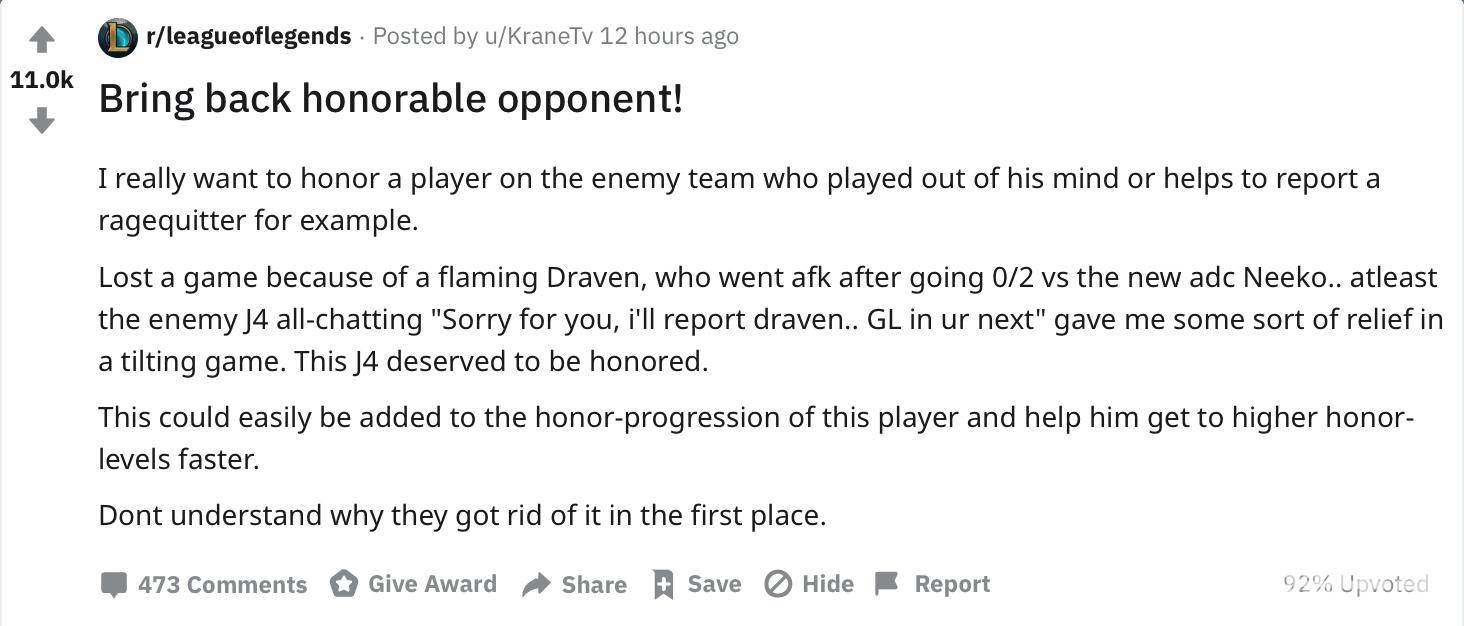This screenshot has width=1464, height=626.
Task: Click the League of Legends subreddit icon
Action: [x=118, y=38]
